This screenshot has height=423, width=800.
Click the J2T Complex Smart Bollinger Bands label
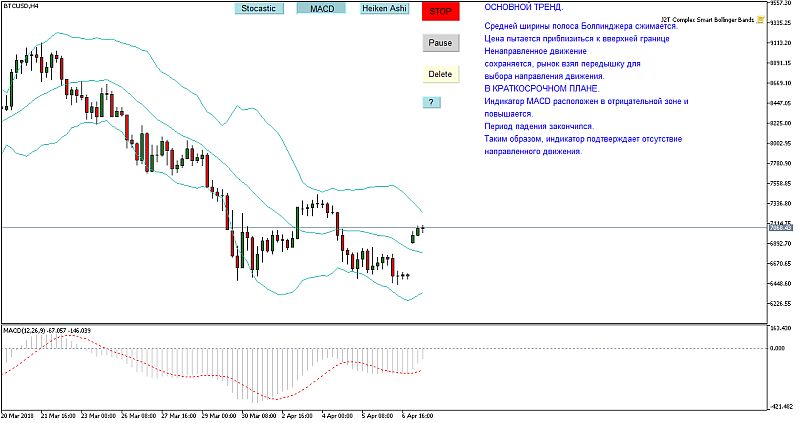tap(707, 20)
